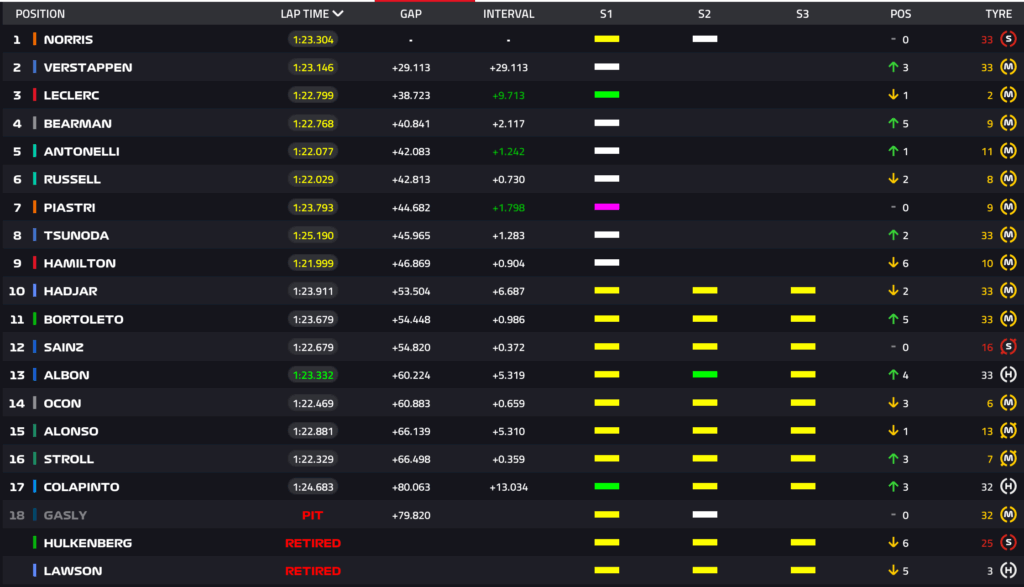Sort by the GAP column header
Viewport: 1024px width, 587px height.
click(x=410, y=14)
